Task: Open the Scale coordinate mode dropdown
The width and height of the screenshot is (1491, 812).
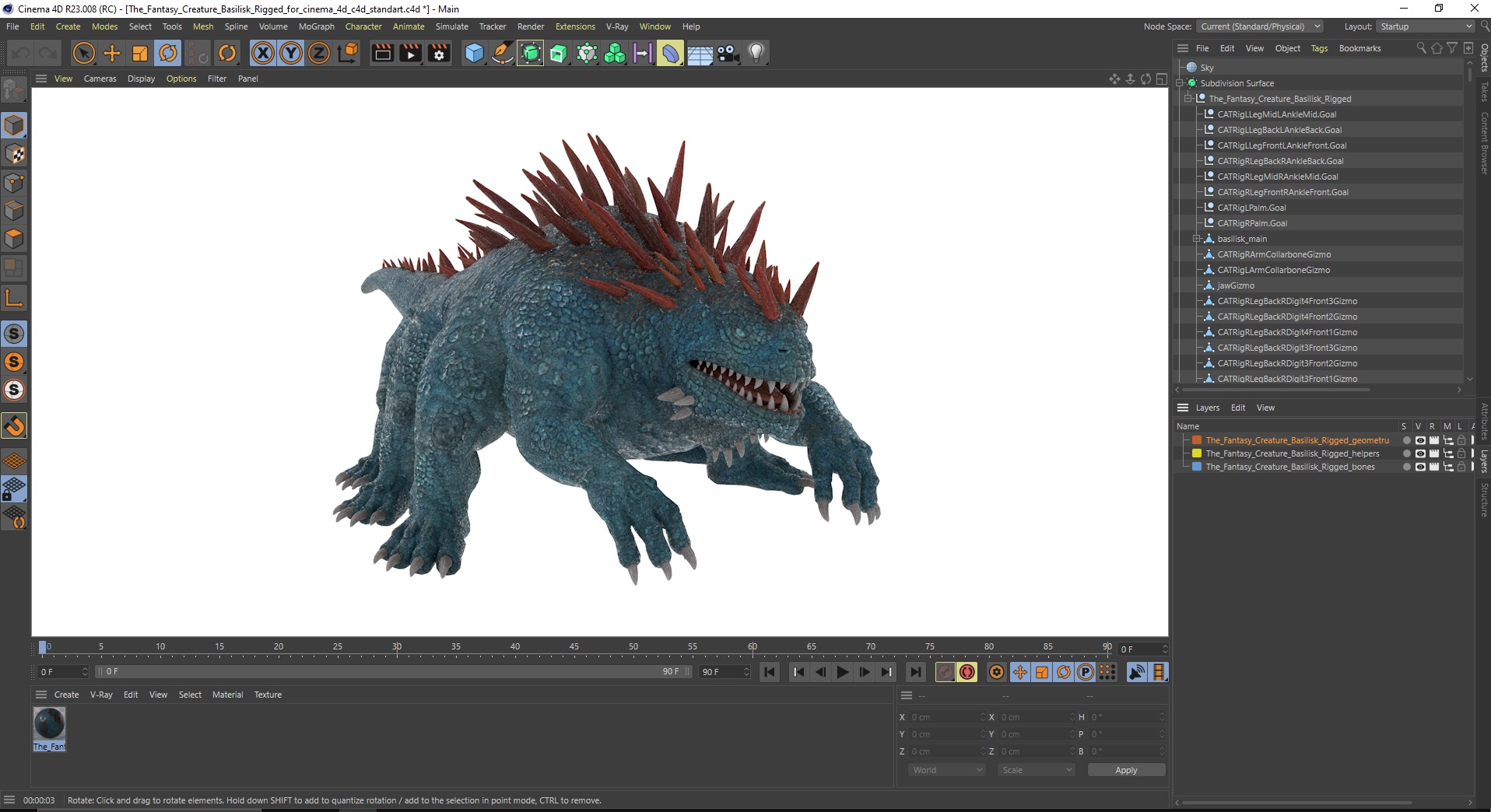Action: tap(1036, 770)
